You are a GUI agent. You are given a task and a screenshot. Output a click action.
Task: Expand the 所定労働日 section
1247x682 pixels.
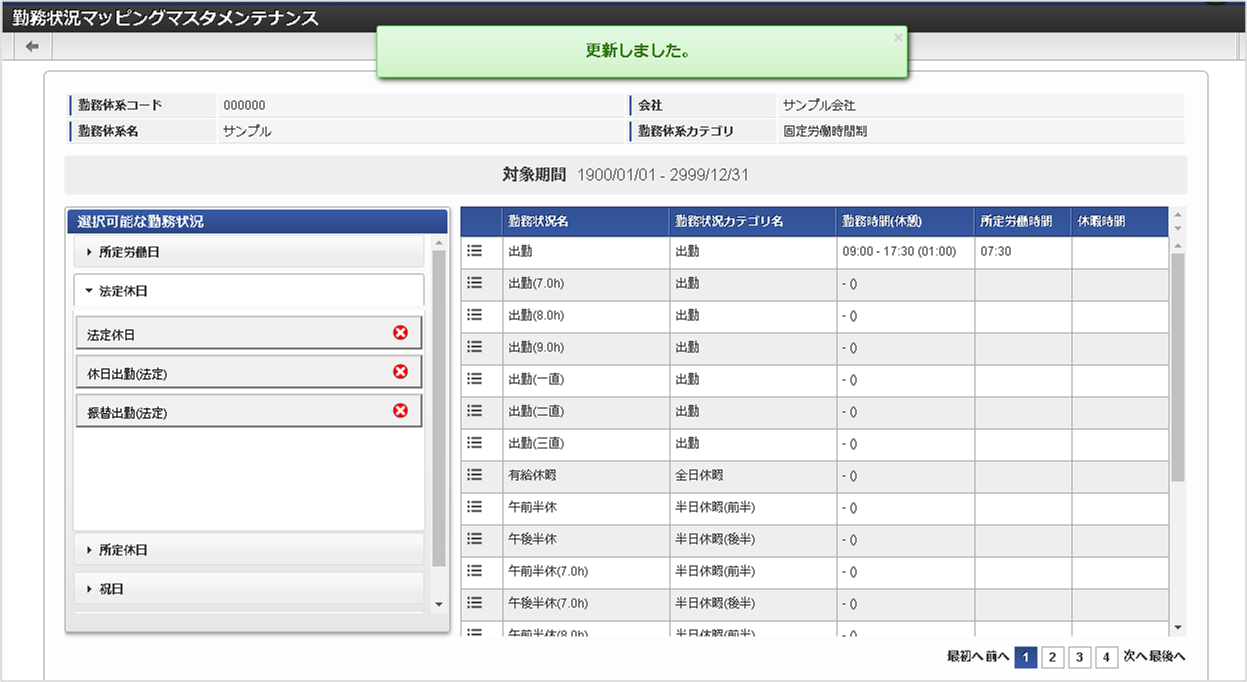249,252
